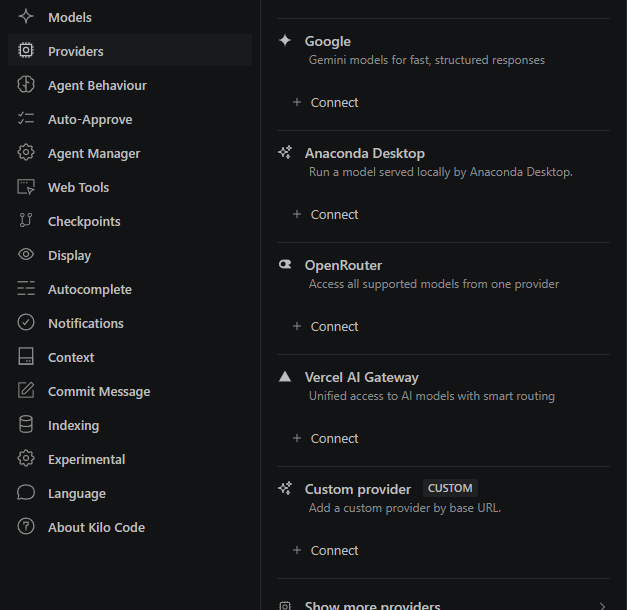Screen dimensions: 627x610
Task: Open Experimental settings
Action: click(130, 459)
